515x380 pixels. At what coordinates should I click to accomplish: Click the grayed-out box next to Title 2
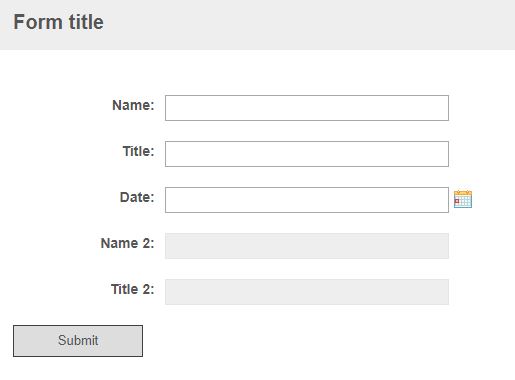point(307,292)
